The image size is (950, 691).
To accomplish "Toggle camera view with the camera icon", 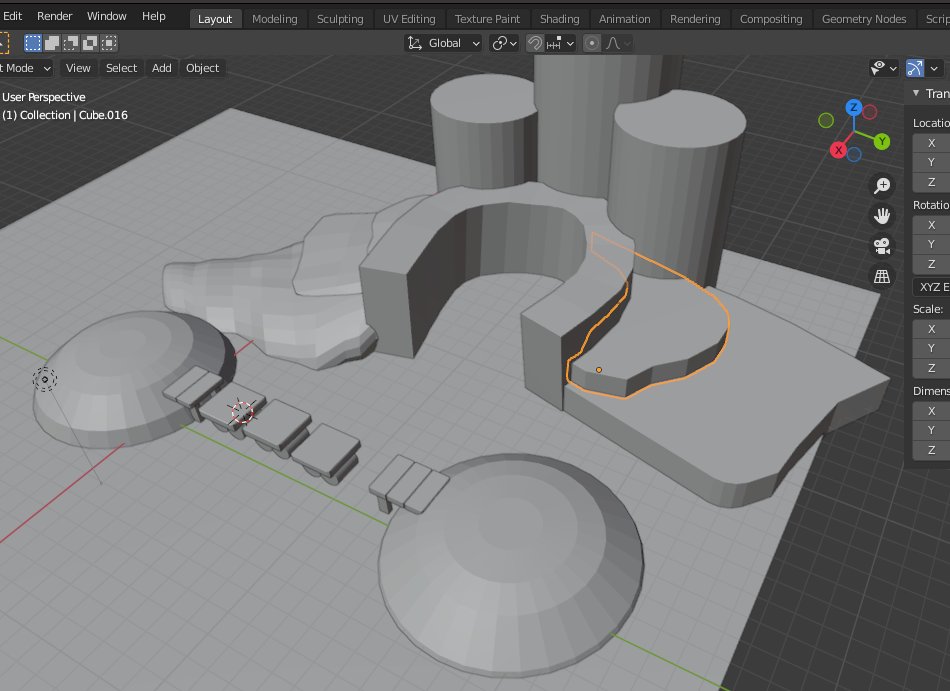I will pyautogui.click(x=882, y=246).
